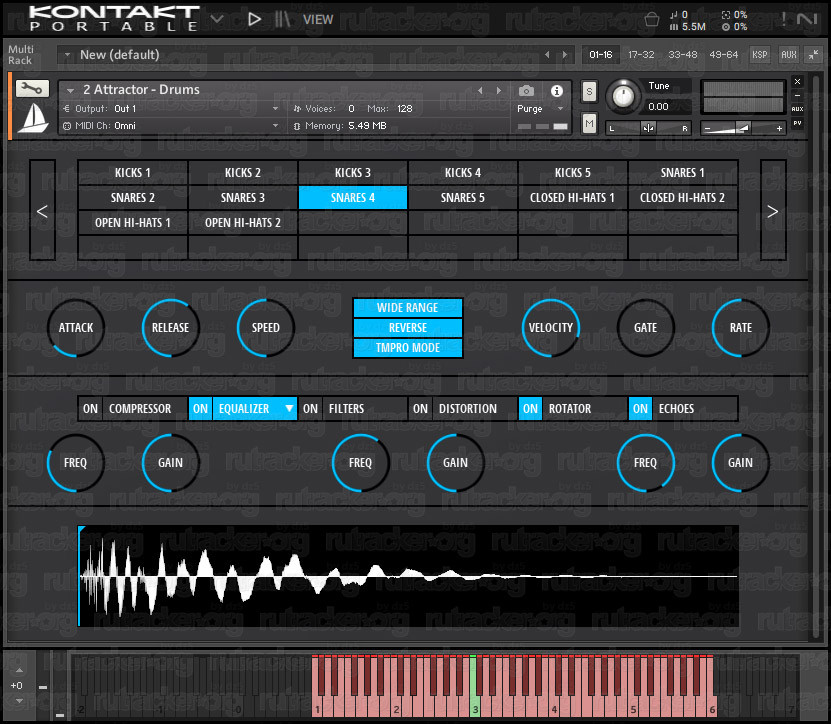Click the ATTACK knob
This screenshot has height=724, width=831.
click(76, 328)
